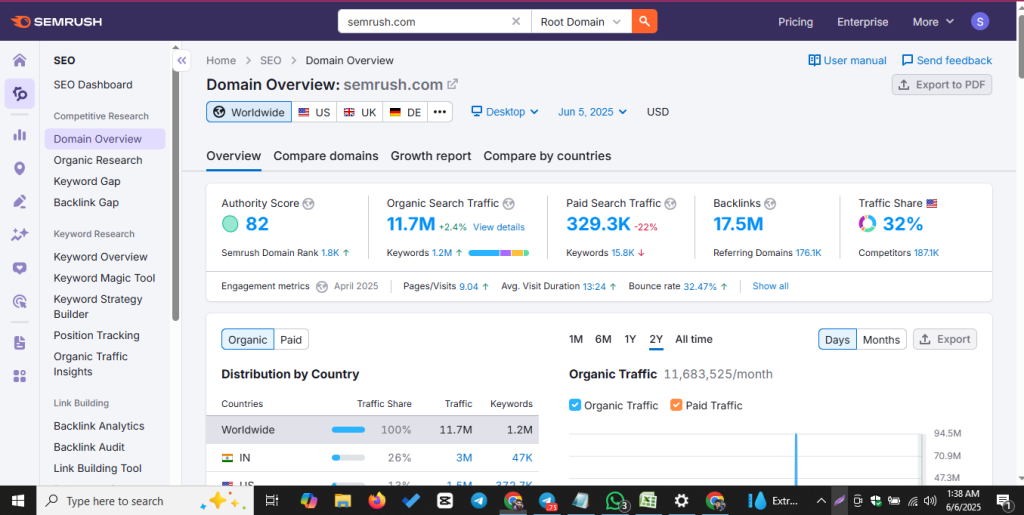The height and width of the screenshot is (515, 1024).
Task: Open more countries with the ellipsis button
Action: coord(440,112)
